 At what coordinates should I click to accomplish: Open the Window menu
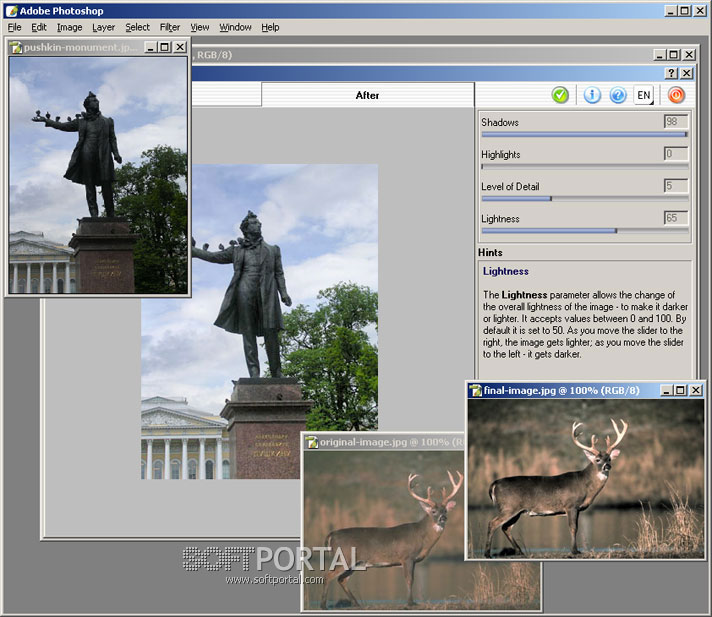click(235, 27)
